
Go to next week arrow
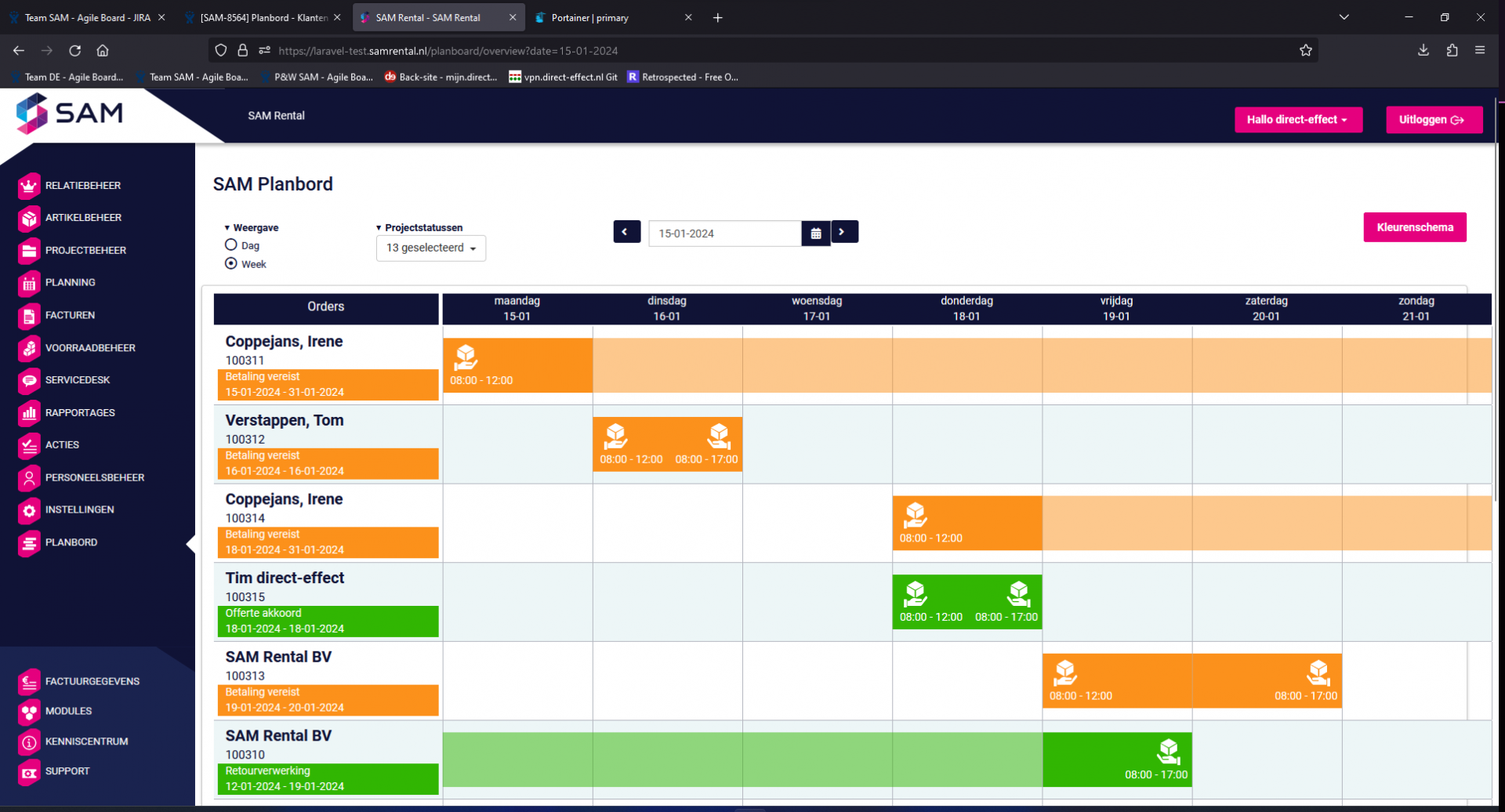[844, 232]
